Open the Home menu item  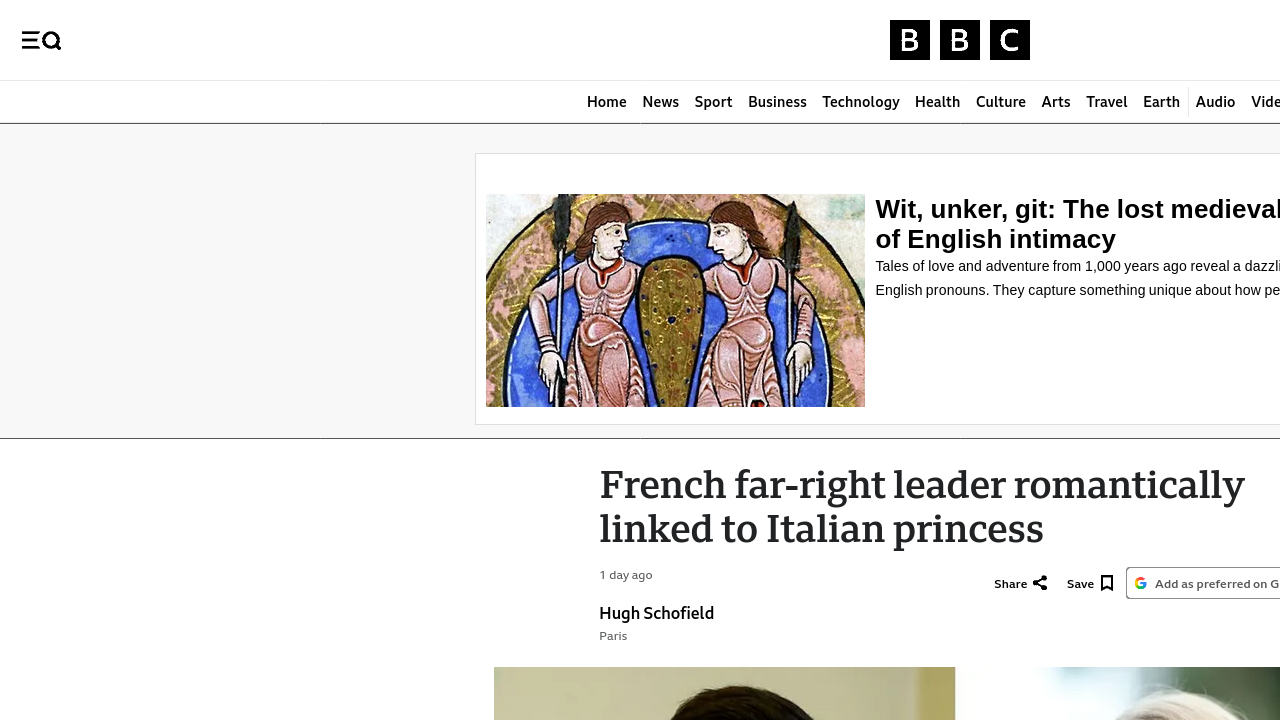[x=606, y=102]
